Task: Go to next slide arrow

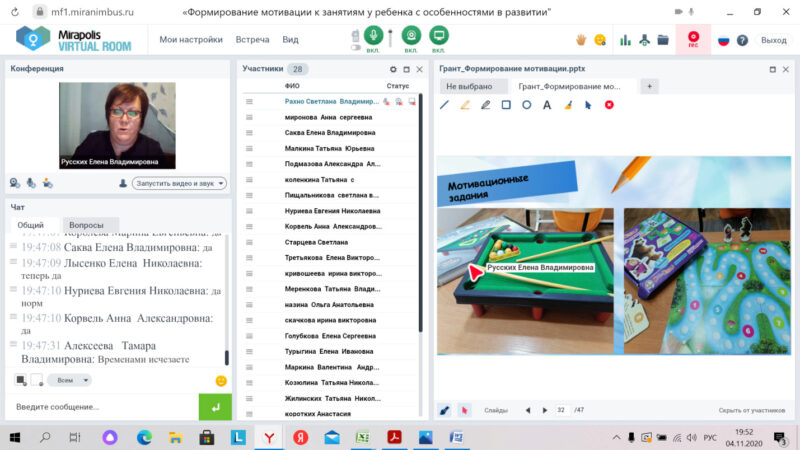Action: (544, 410)
